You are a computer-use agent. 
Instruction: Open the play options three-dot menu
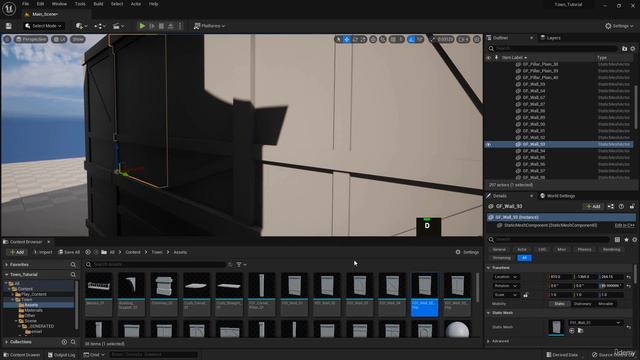point(180,26)
